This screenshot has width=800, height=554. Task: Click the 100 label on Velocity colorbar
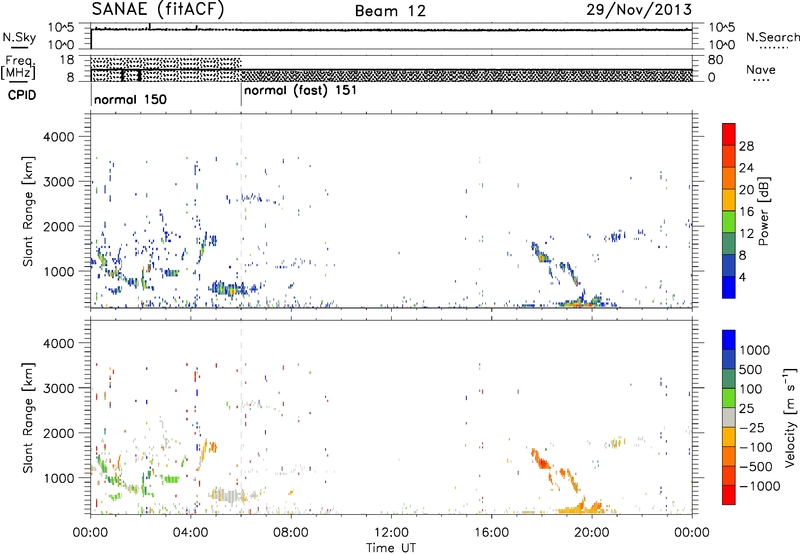click(750, 389)
